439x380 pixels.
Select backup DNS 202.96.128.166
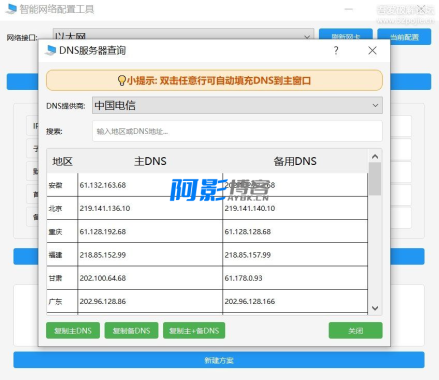[295, 301]
